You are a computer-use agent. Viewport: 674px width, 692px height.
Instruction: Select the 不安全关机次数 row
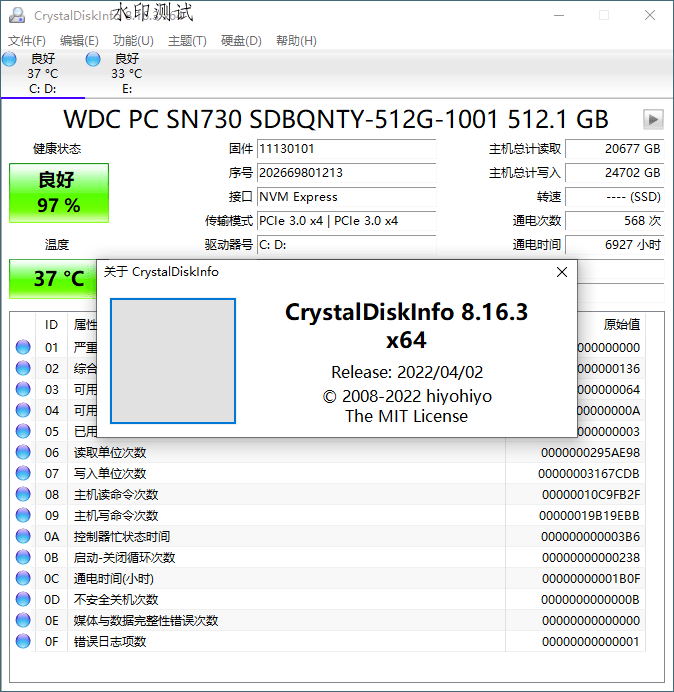click(x=328, y=599)
